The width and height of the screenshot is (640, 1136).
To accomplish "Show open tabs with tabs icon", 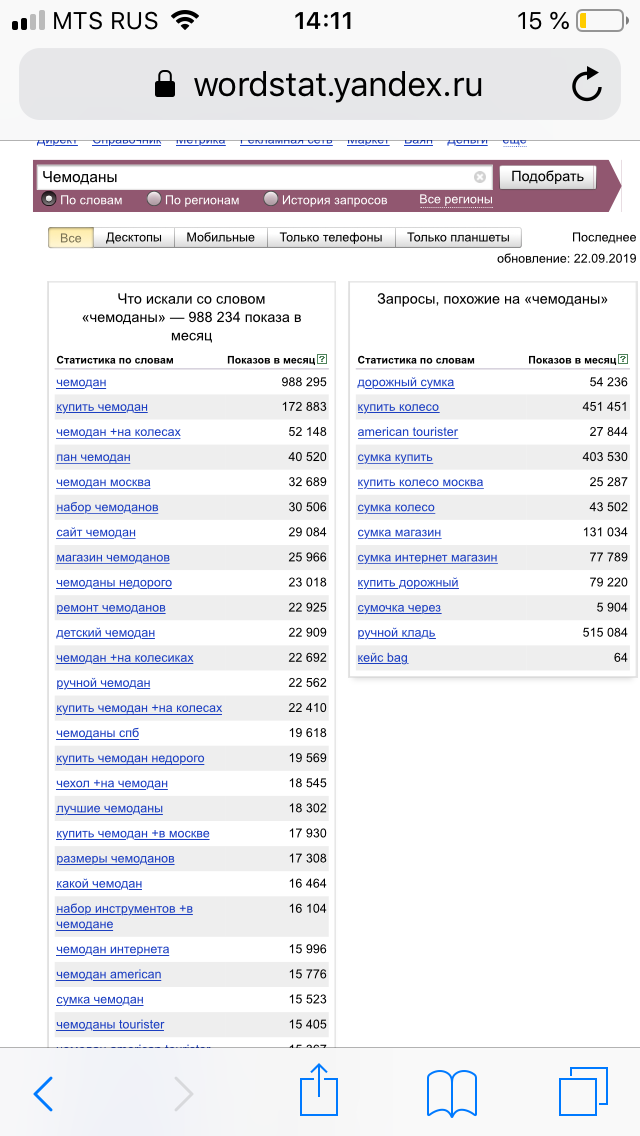I will (583, 1092).
